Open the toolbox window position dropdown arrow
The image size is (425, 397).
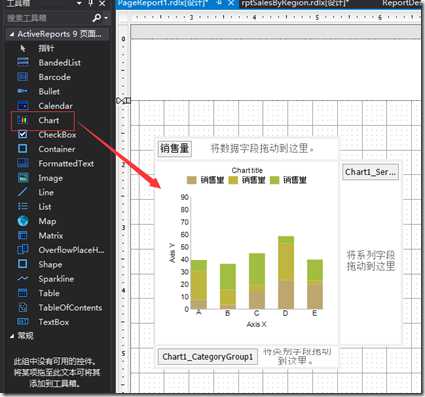point(79,3)
